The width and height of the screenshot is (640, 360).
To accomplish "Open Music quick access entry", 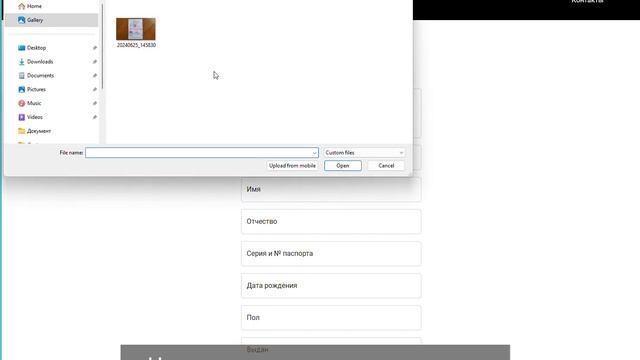I will coord(34,103).
